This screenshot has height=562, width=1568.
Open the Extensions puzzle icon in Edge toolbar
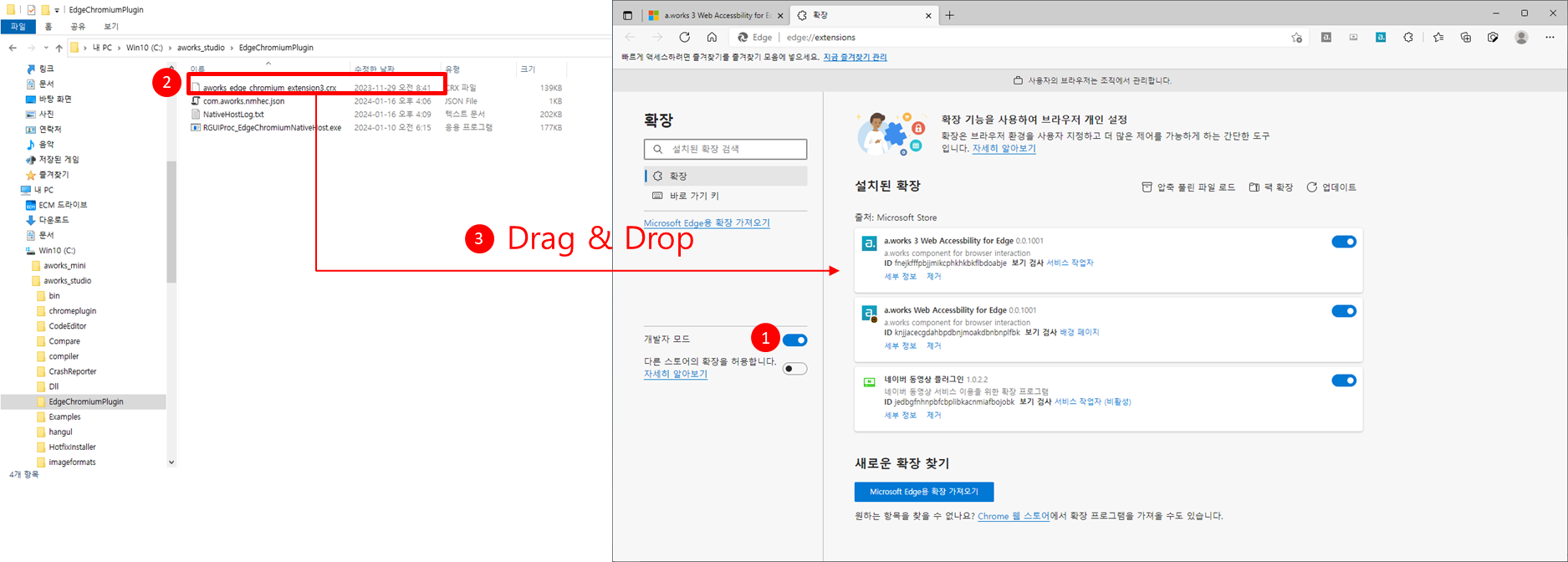(x=1408, y=38)
